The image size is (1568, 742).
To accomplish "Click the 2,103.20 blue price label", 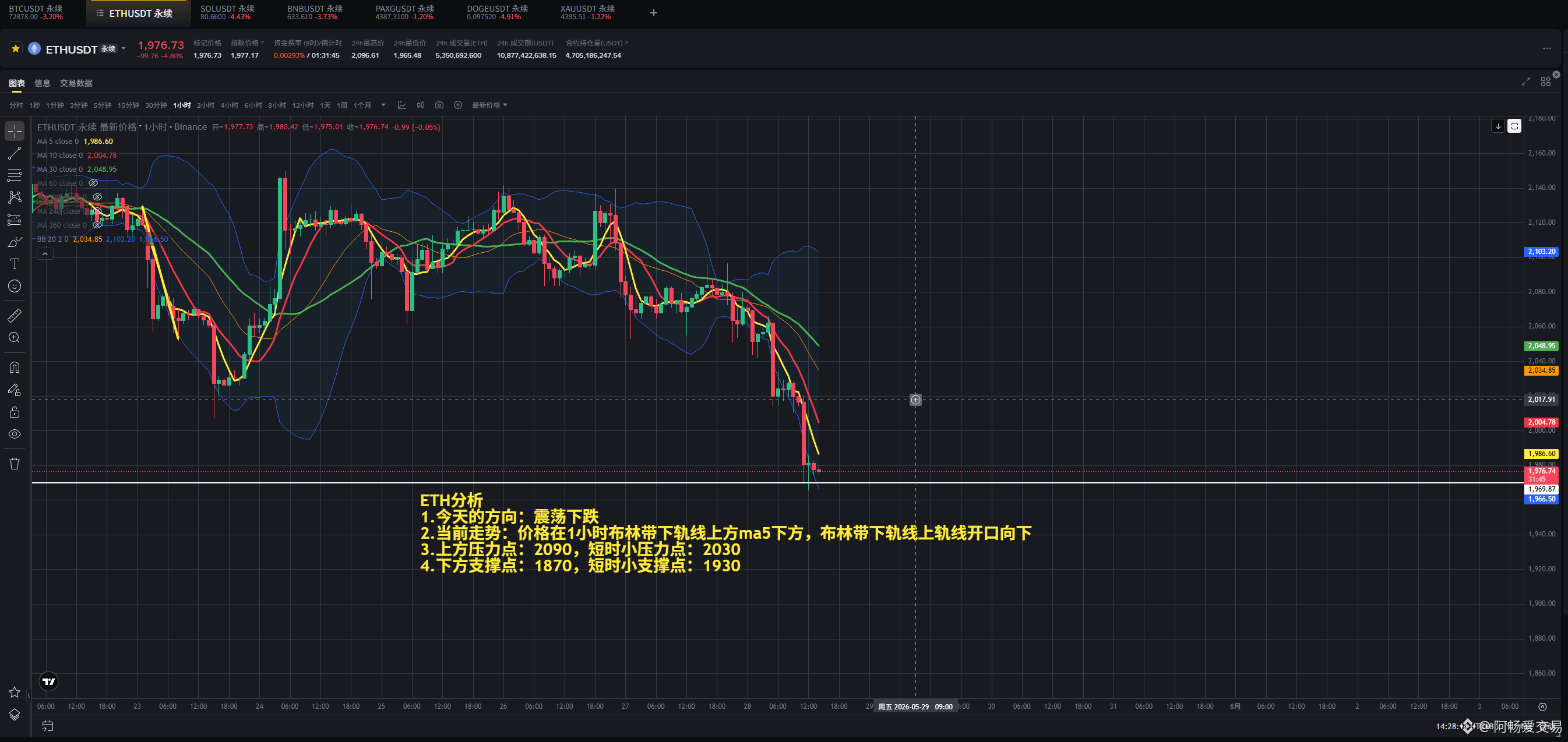I will [x=1541, y=252].
